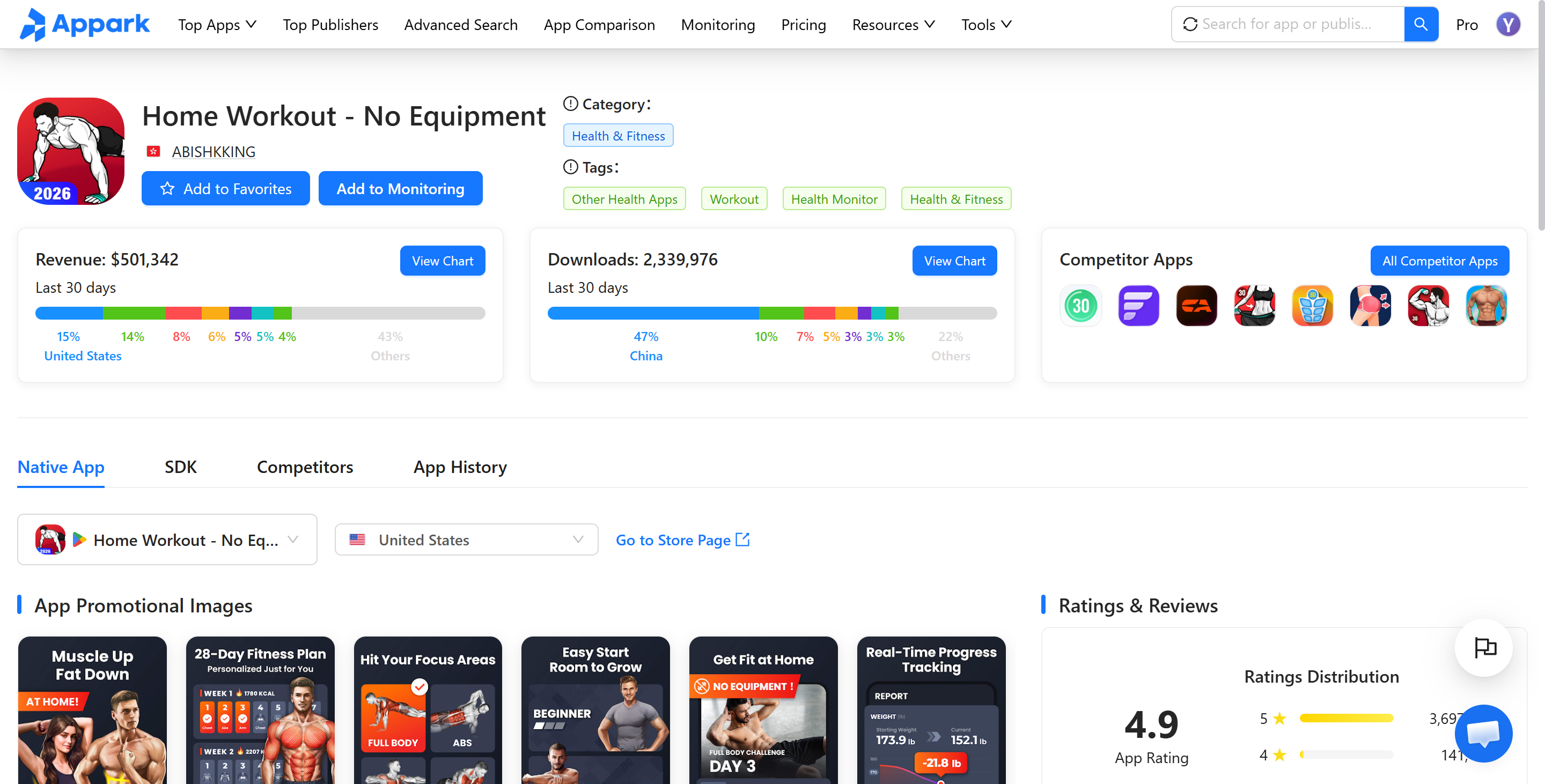Open the United States country dropdown
Viewport: 1545px width, 784px height.
pyautogui.click(x=466, y=539)
